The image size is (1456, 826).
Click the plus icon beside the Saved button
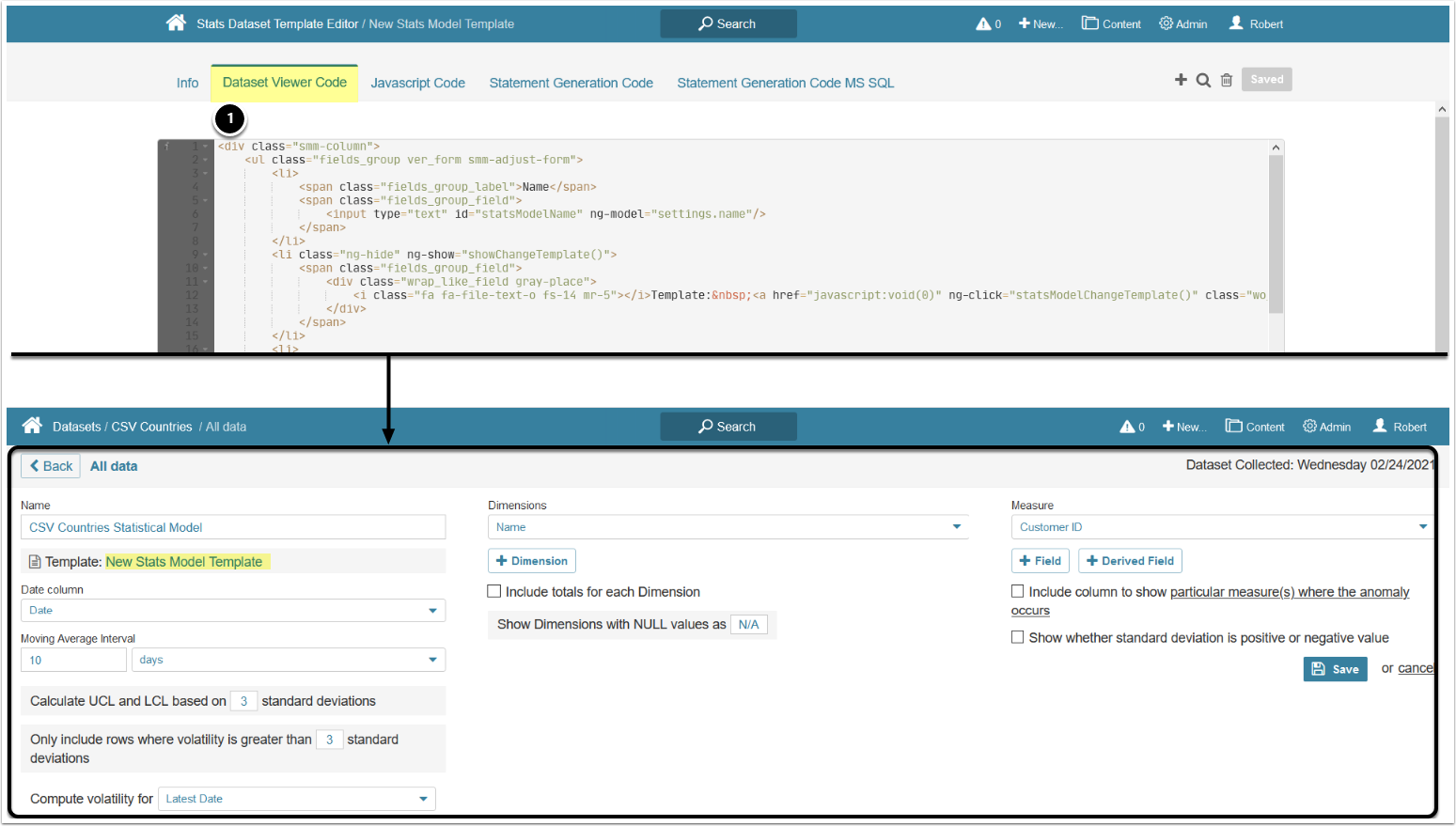[1181, 80]
